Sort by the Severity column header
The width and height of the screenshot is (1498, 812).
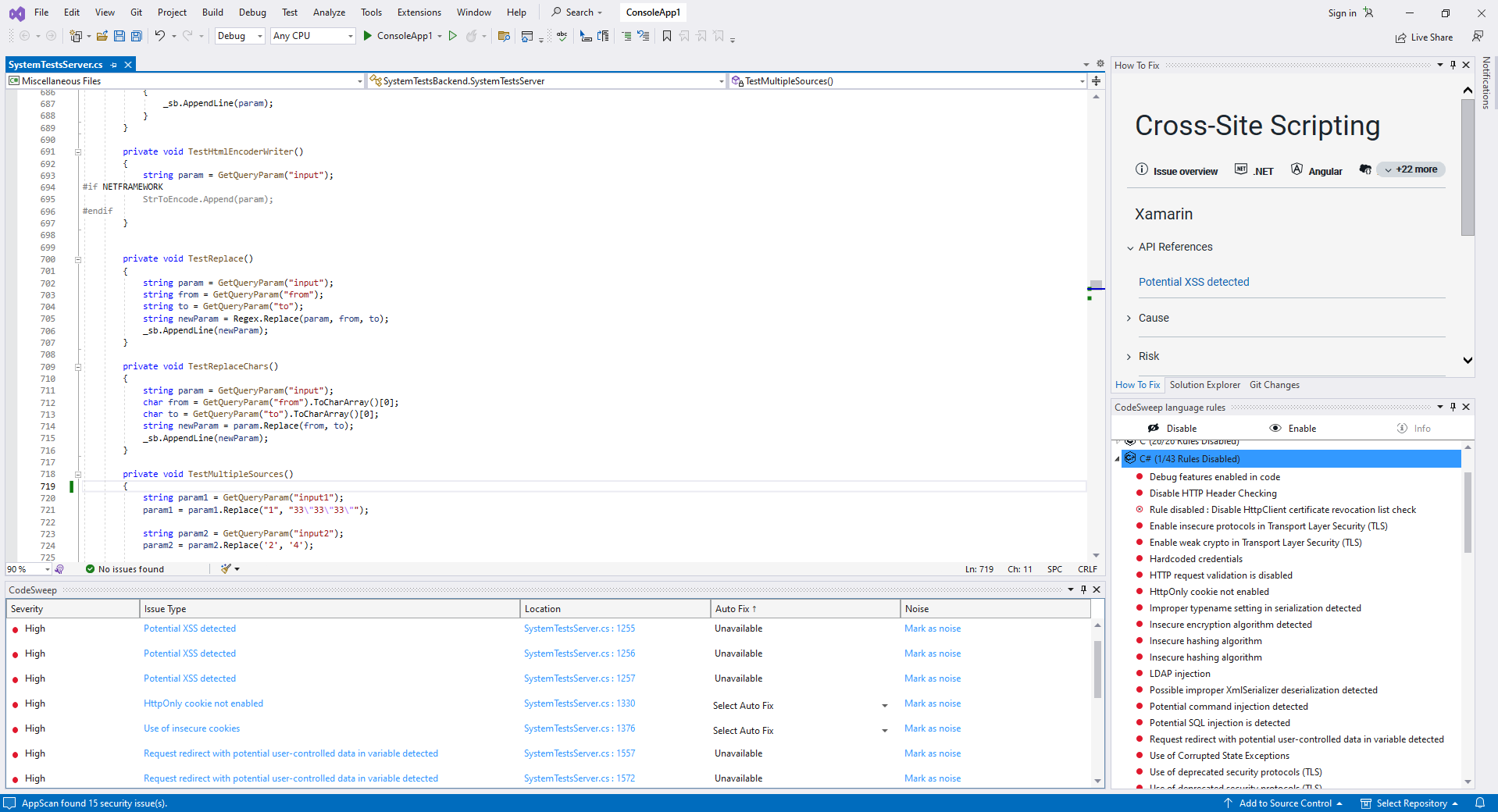pos(73,609)
